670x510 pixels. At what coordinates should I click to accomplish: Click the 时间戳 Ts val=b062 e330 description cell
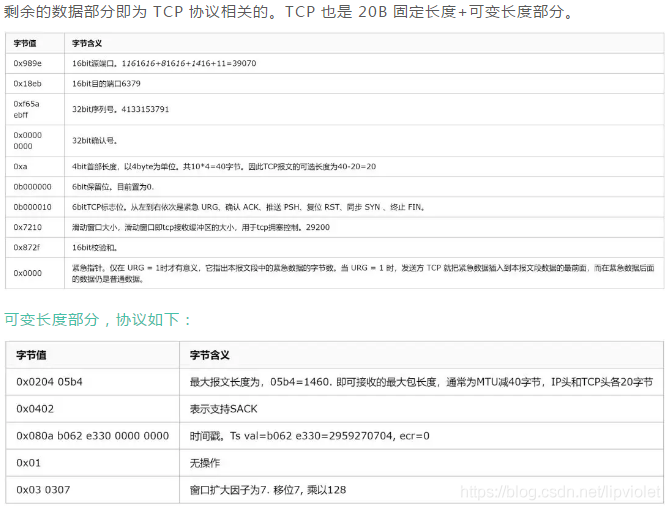click(422, 436)
